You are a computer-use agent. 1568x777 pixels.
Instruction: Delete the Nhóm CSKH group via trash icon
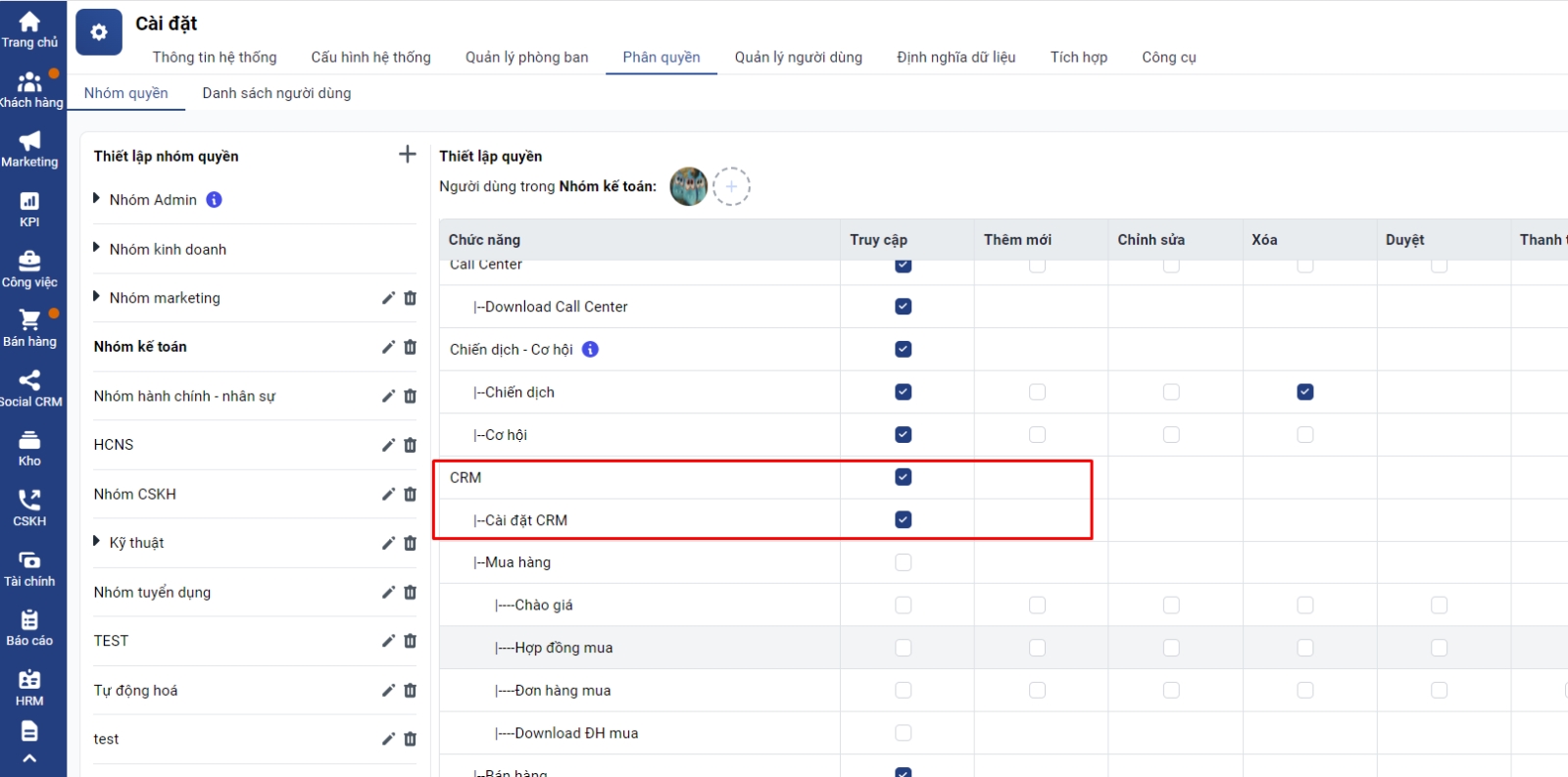click(410, 494)
